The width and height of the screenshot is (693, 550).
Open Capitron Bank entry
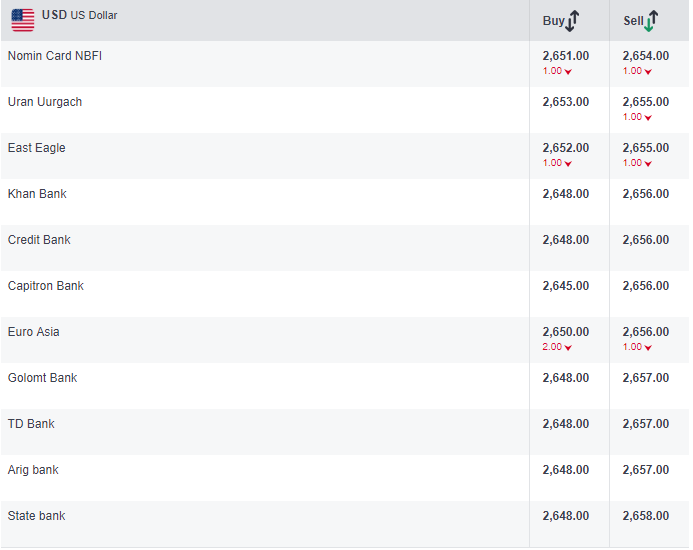coord(46,286)
